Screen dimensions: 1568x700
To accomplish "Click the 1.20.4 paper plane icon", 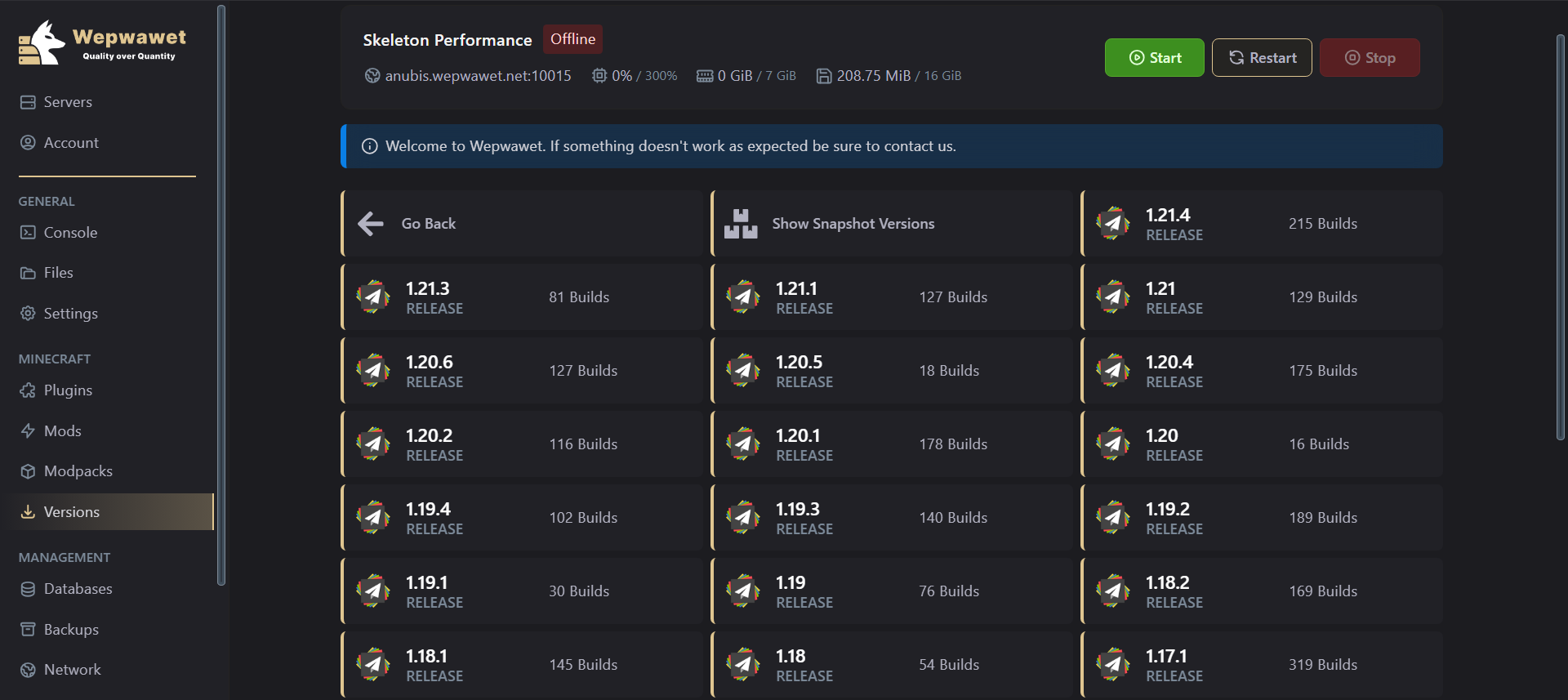I will tap(1113, 371).
